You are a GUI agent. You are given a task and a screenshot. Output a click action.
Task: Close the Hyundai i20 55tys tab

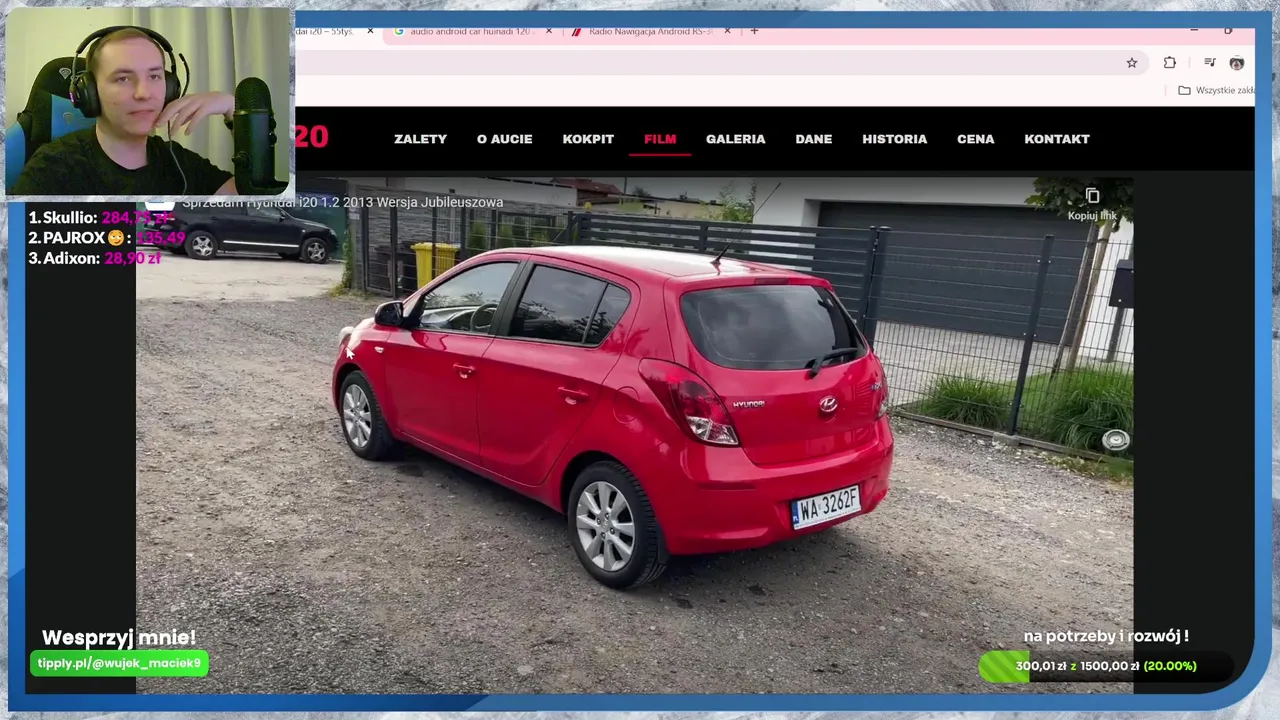click(370, 31)
